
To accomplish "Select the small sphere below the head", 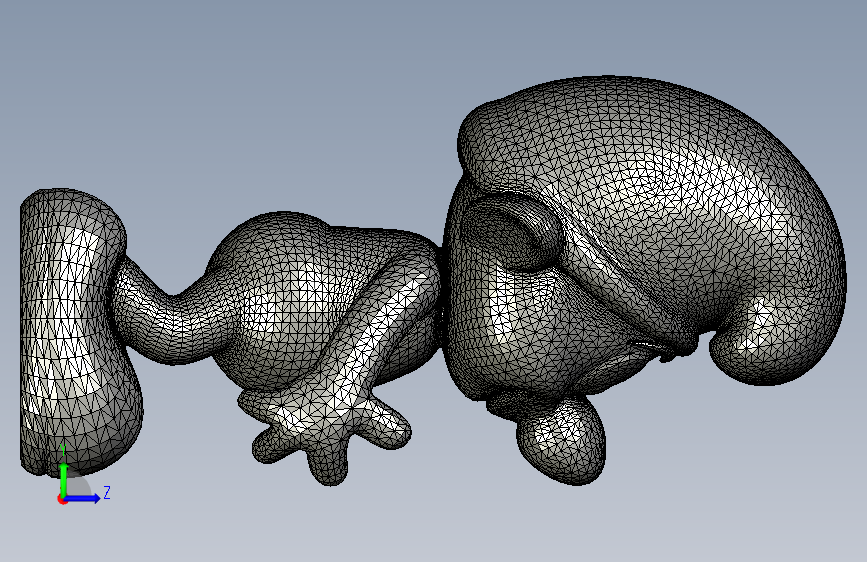I will [562, 441].
